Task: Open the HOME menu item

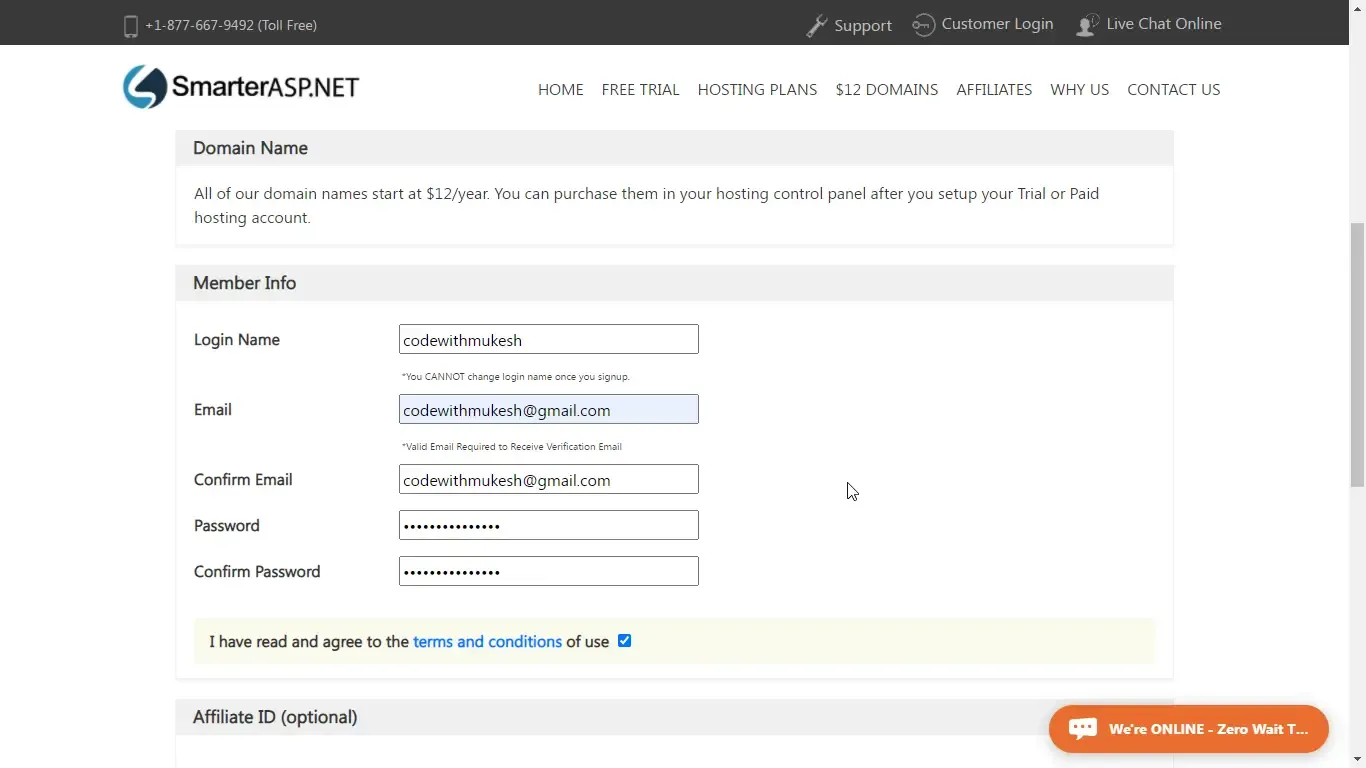Action: (560, 89)
